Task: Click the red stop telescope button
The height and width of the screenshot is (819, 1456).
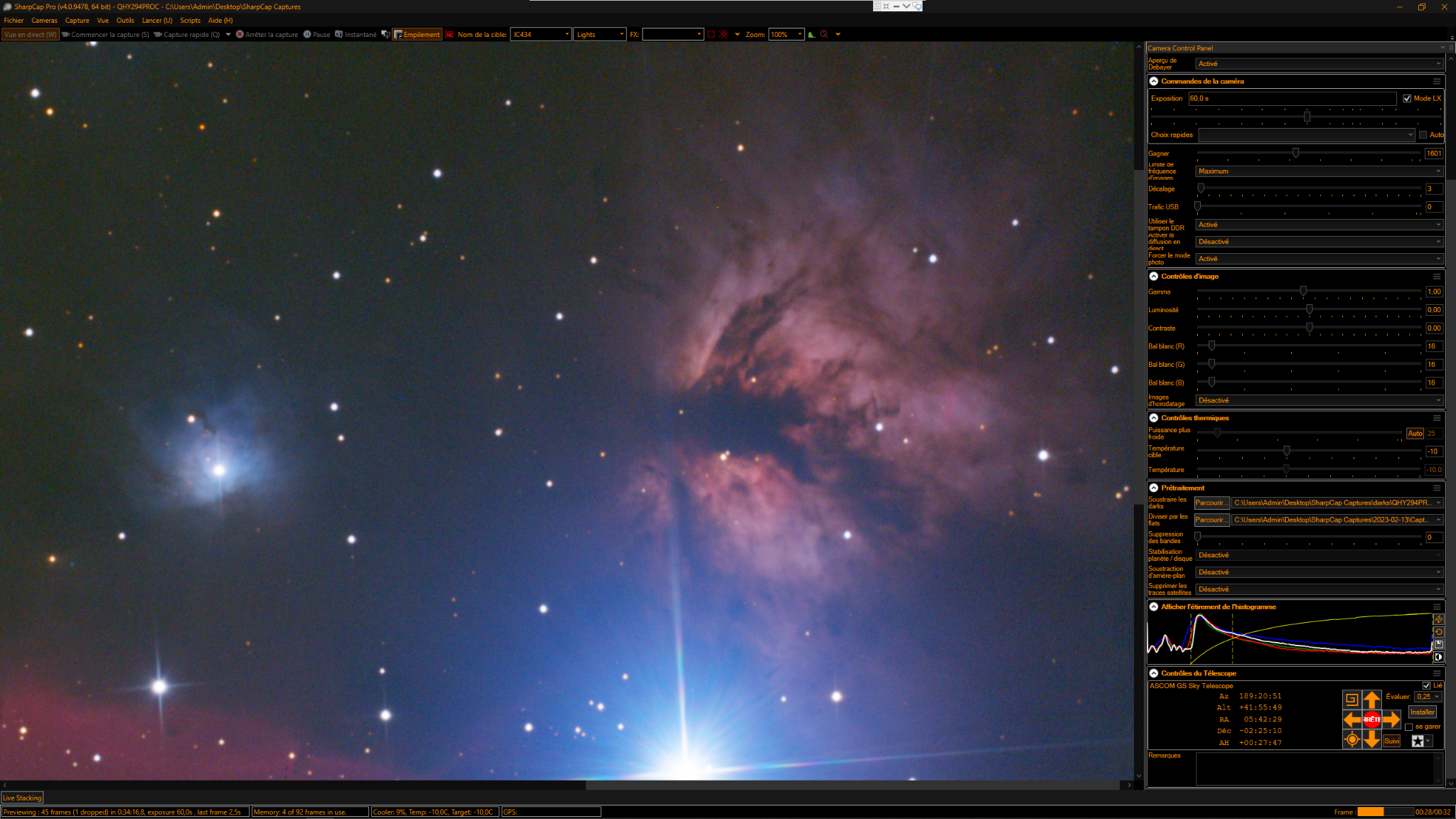Action: 1371,719
